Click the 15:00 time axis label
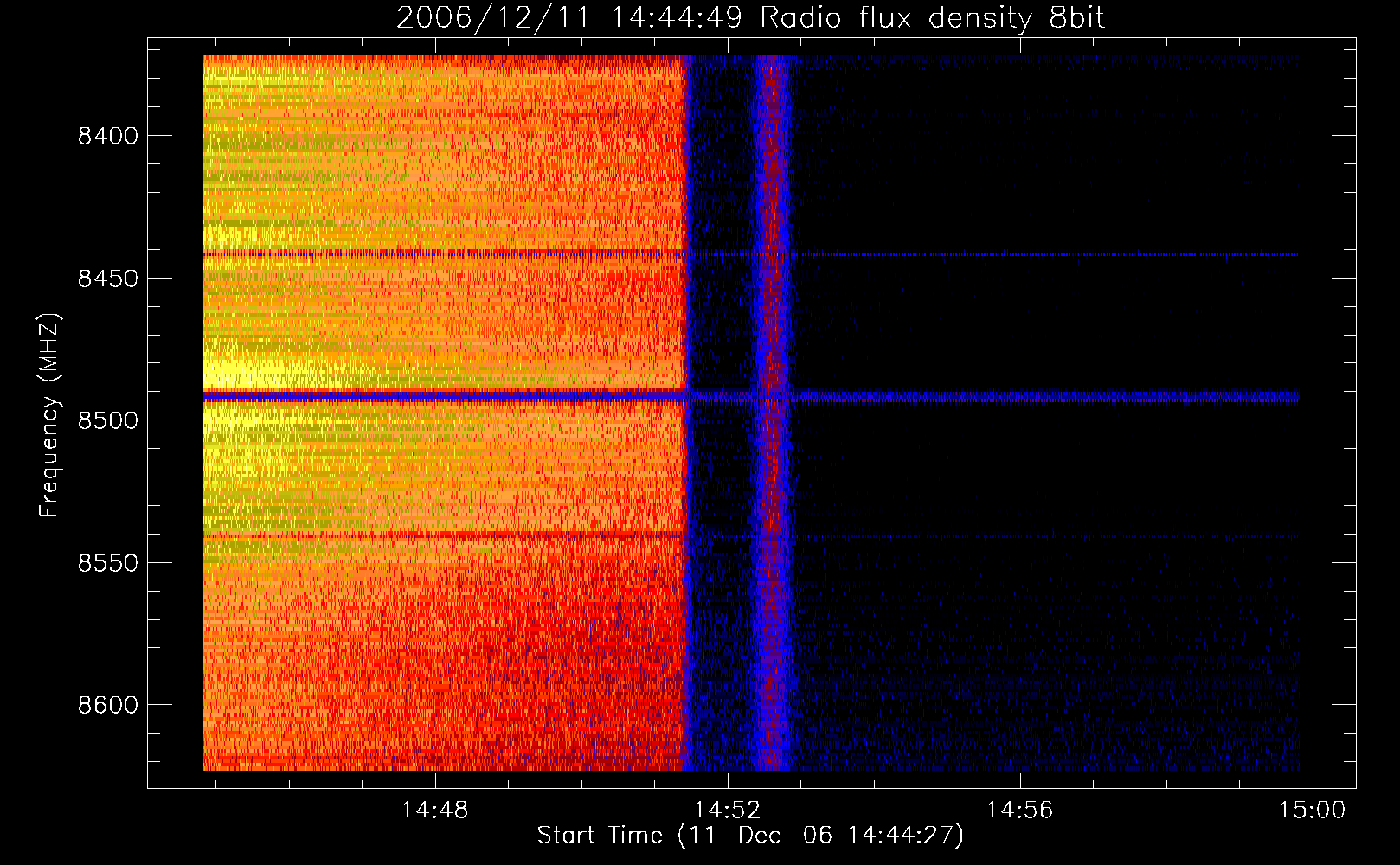 (1313, 810)
